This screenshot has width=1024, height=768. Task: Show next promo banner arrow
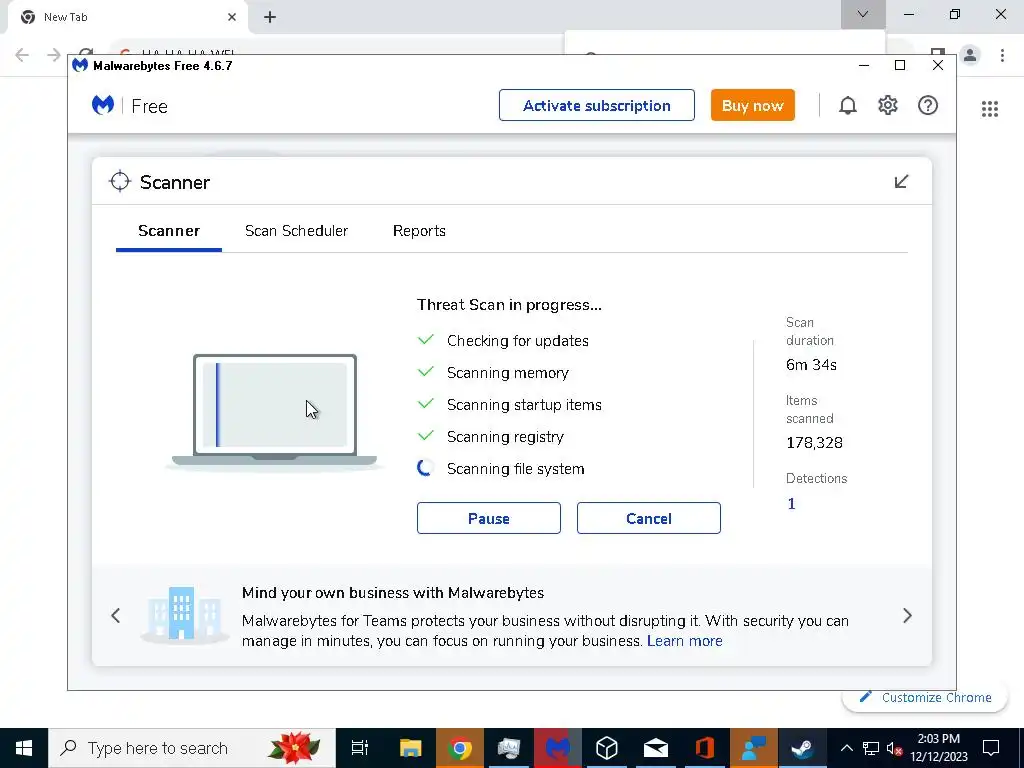tap(907, 615)
